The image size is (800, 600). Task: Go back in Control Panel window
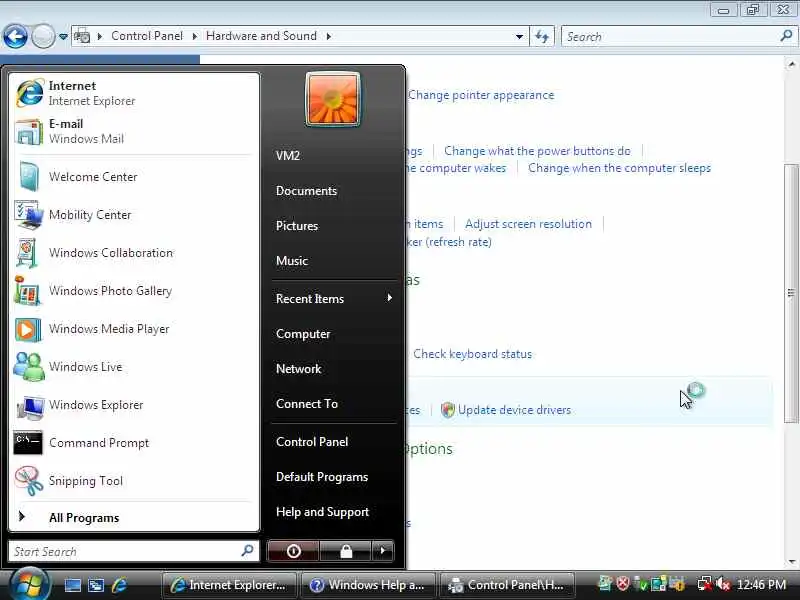15,36
